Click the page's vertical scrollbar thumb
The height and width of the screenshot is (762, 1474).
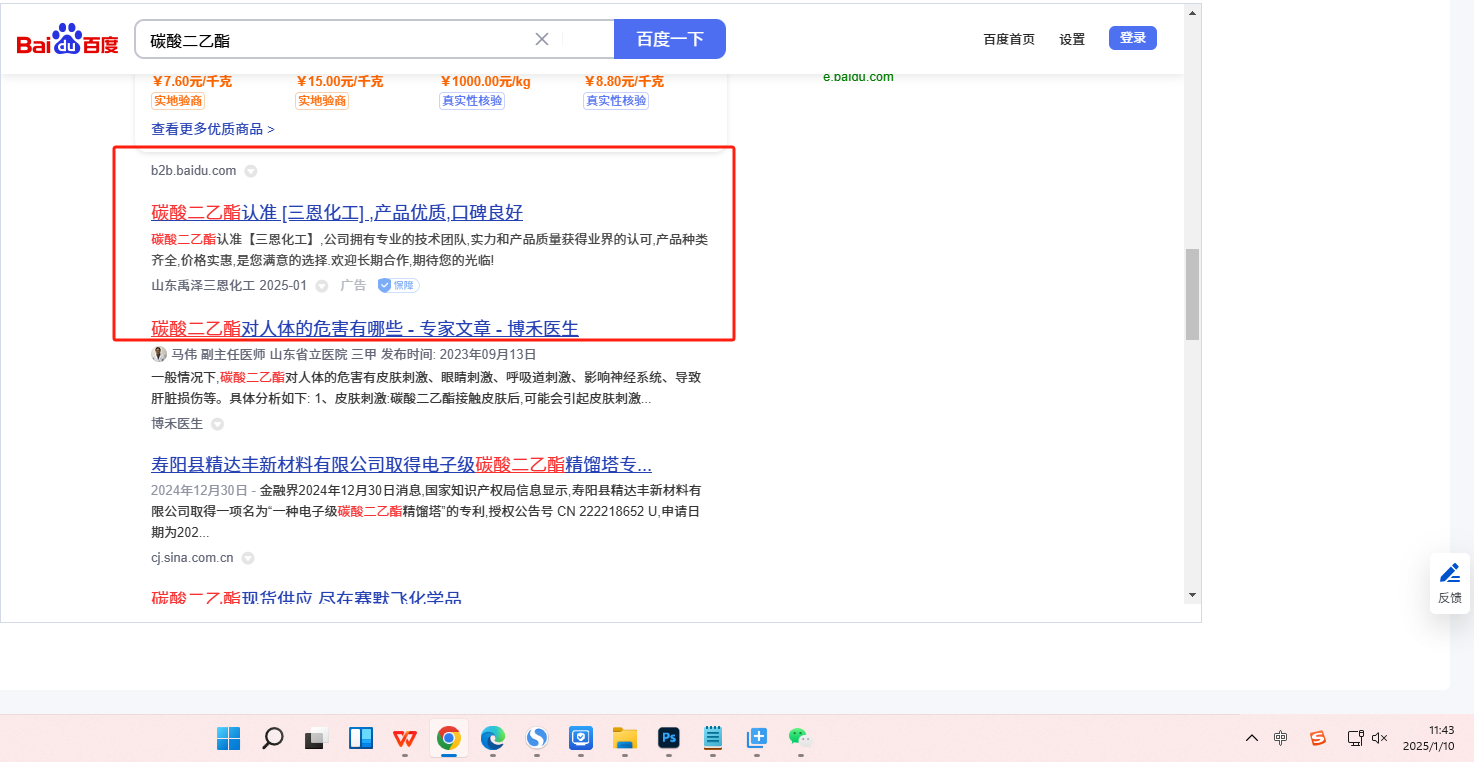tap(1191, 294)
